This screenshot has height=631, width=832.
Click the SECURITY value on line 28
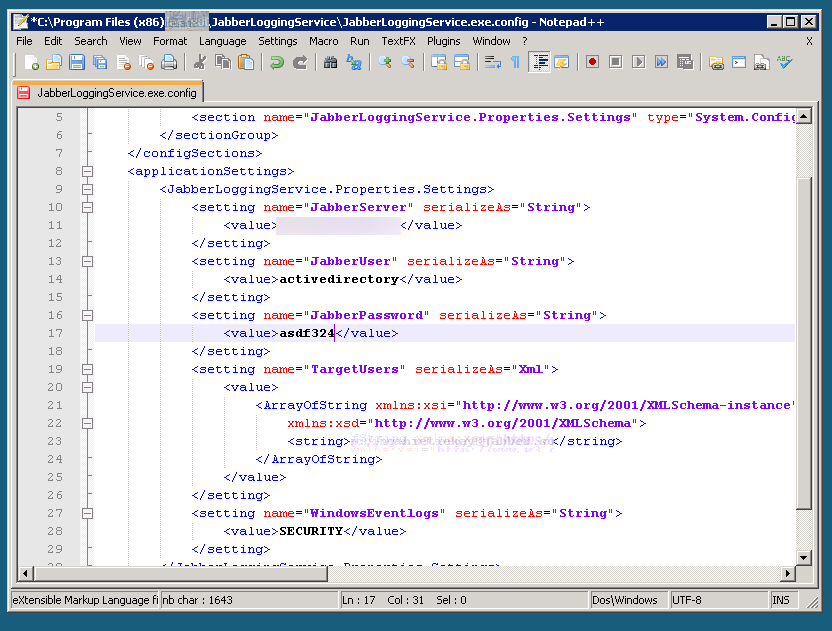[x=311, y=531]
